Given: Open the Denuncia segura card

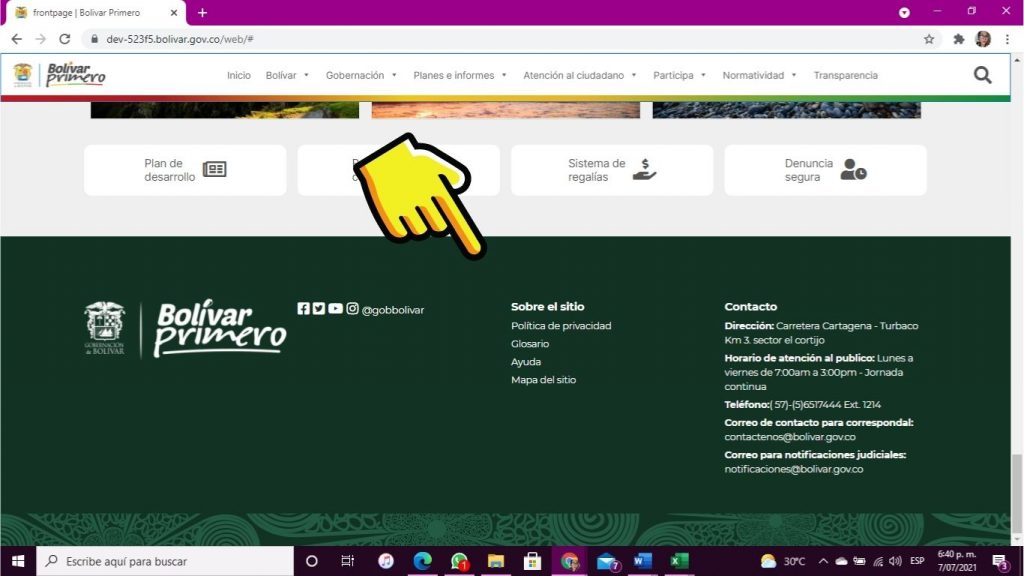Looking at the screenshot, I should coord(825,170).
